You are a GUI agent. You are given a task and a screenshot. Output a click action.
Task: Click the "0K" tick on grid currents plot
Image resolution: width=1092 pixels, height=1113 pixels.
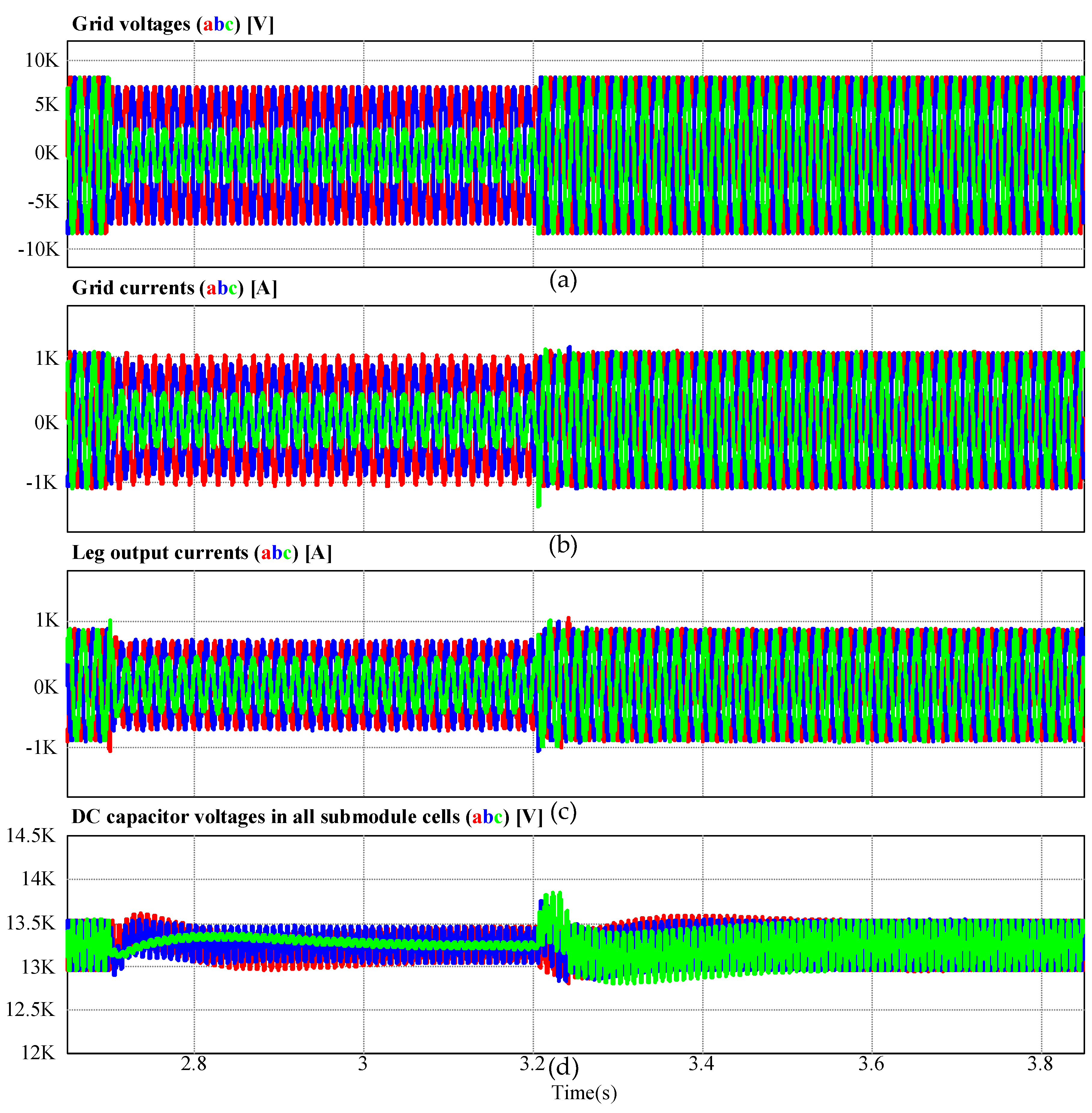click(x=47, y=423)
